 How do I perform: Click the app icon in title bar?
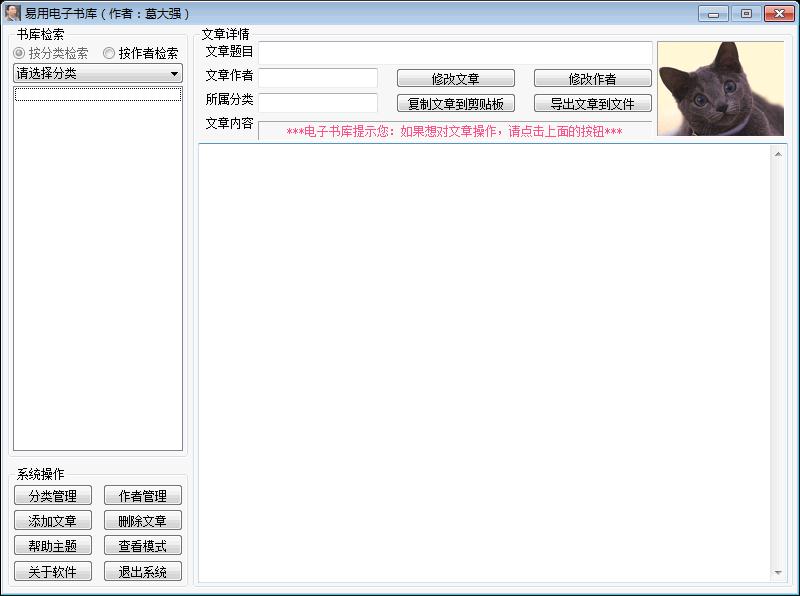click(x=12, y=13)
